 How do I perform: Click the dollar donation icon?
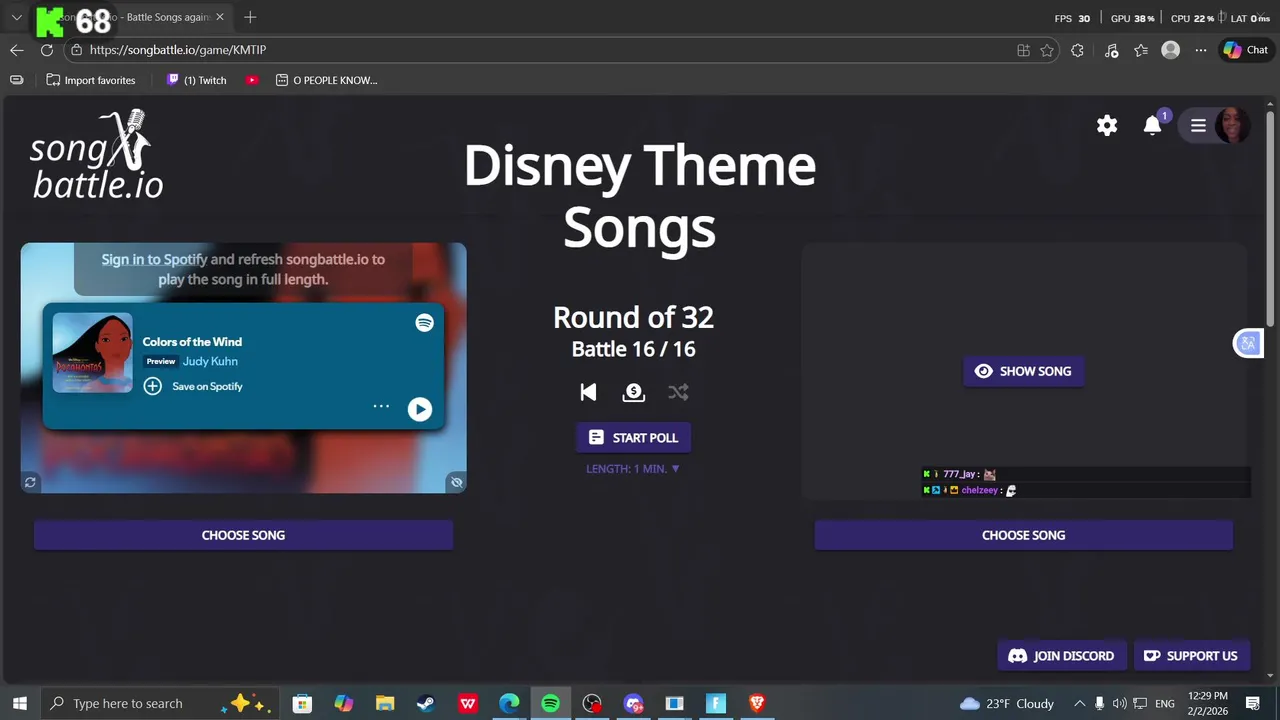point(633,392)
